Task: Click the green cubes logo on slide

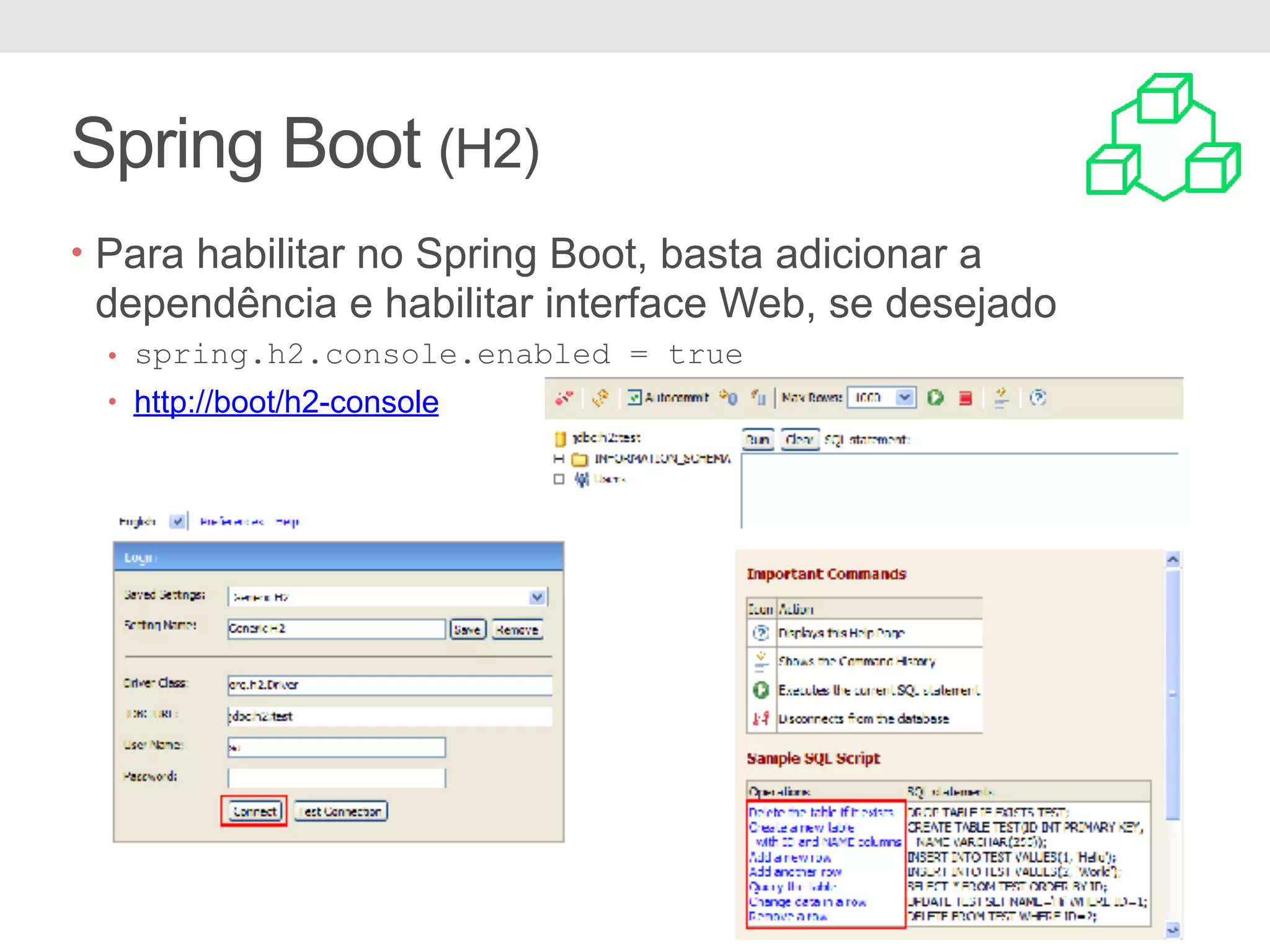Action: (x=1163, y=137)
